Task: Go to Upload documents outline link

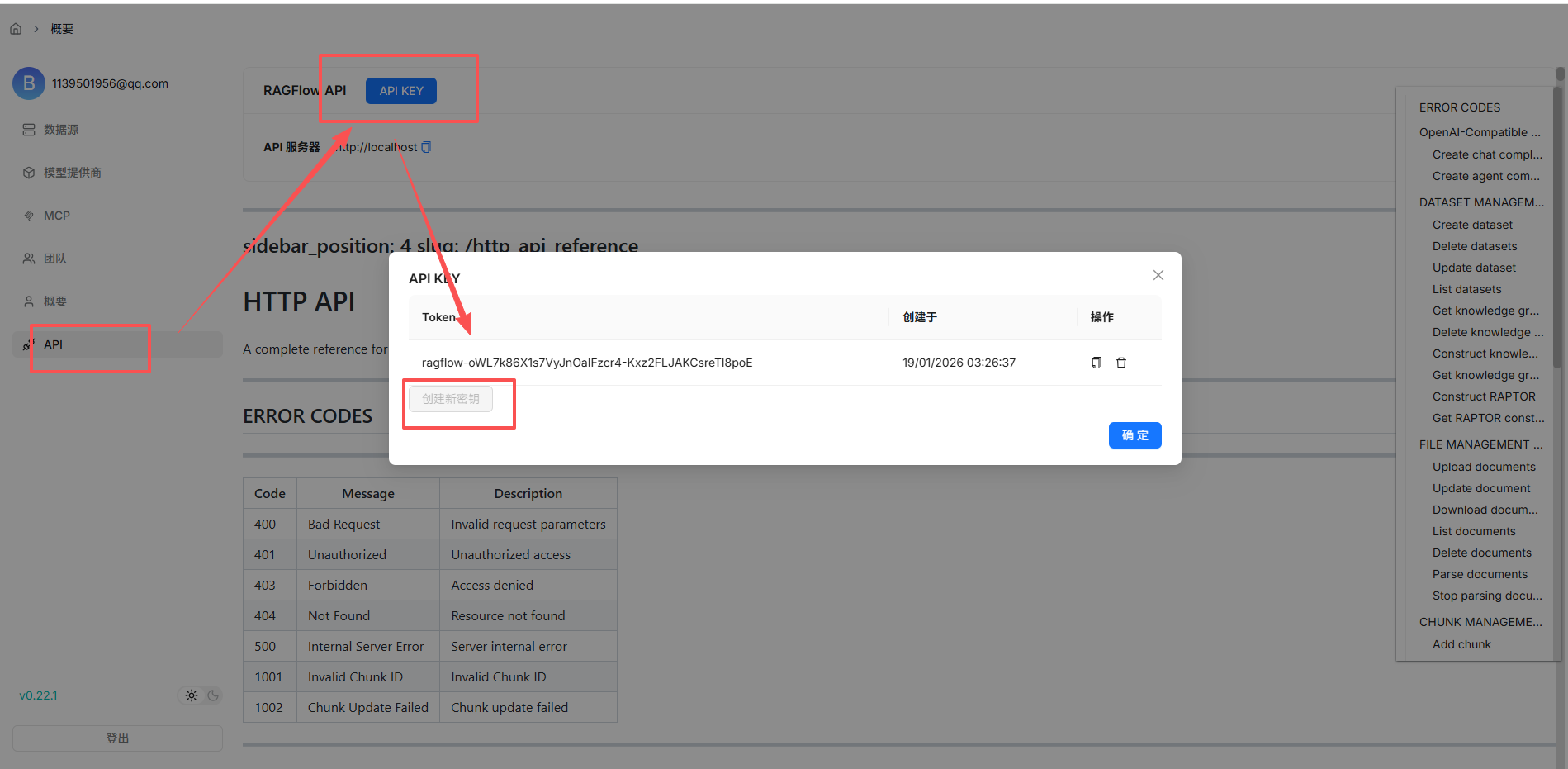Action: [1484, 467]
